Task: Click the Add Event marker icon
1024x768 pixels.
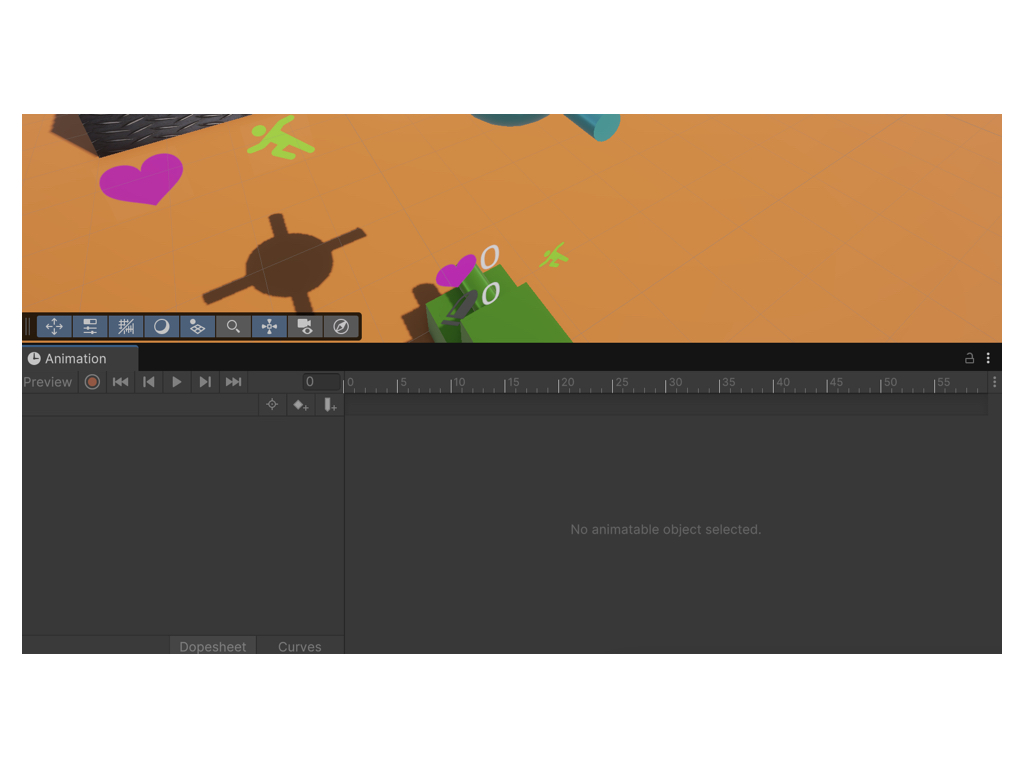Action: point(329,405)
